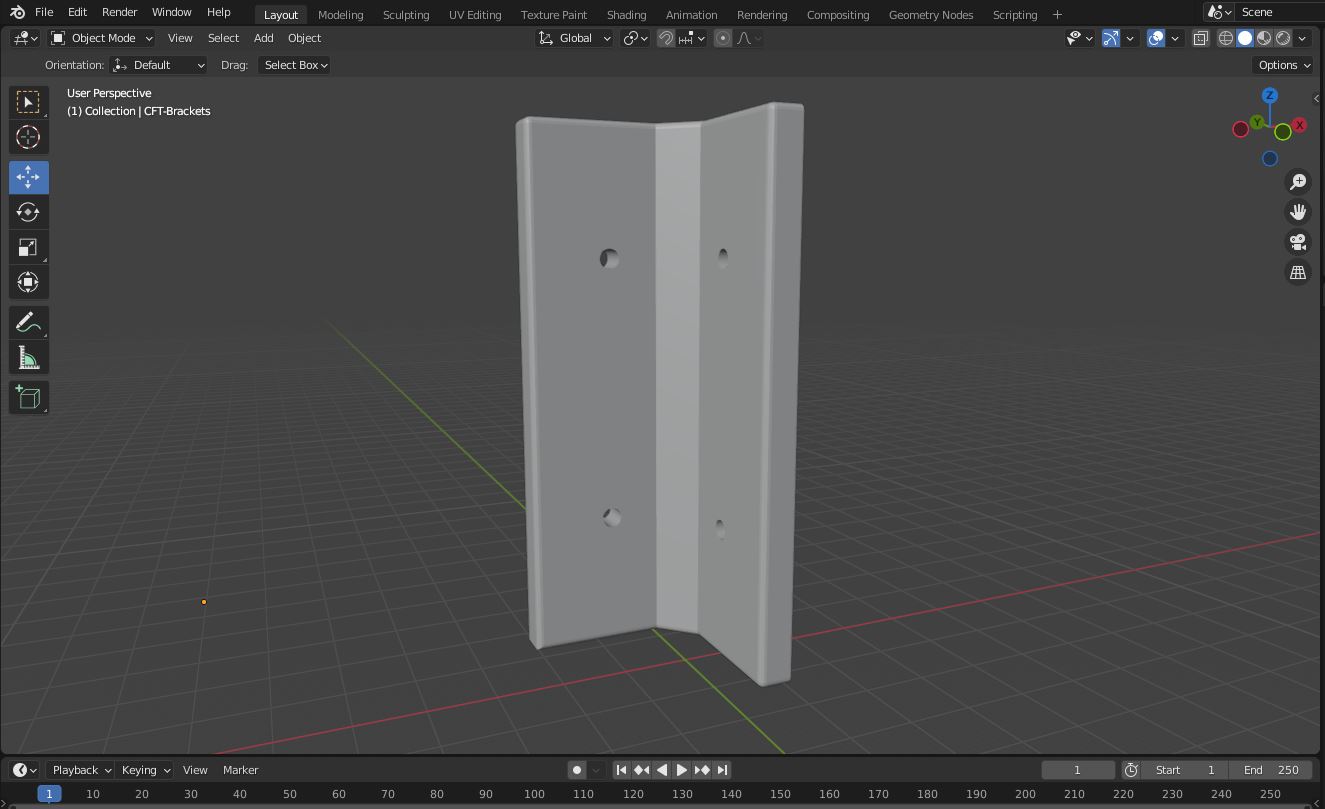Open the gizmo options dropdown arrow

point(1130,38)
